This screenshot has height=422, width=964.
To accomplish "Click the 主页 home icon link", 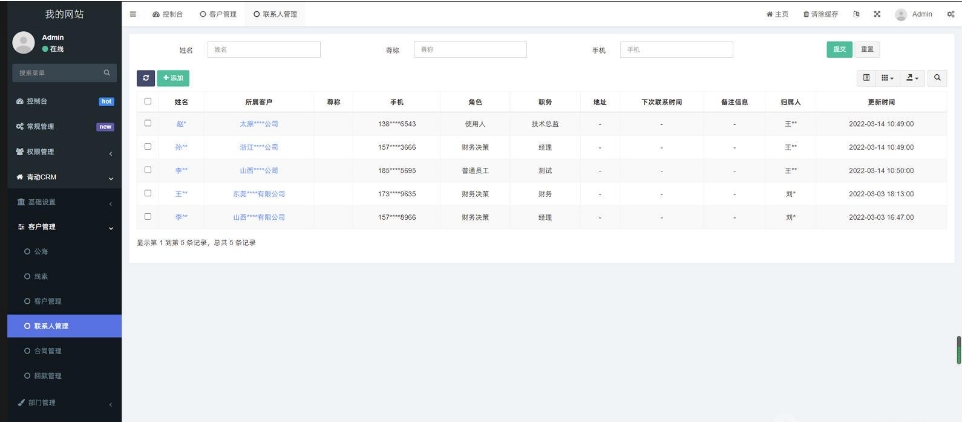I will [777, 14].
